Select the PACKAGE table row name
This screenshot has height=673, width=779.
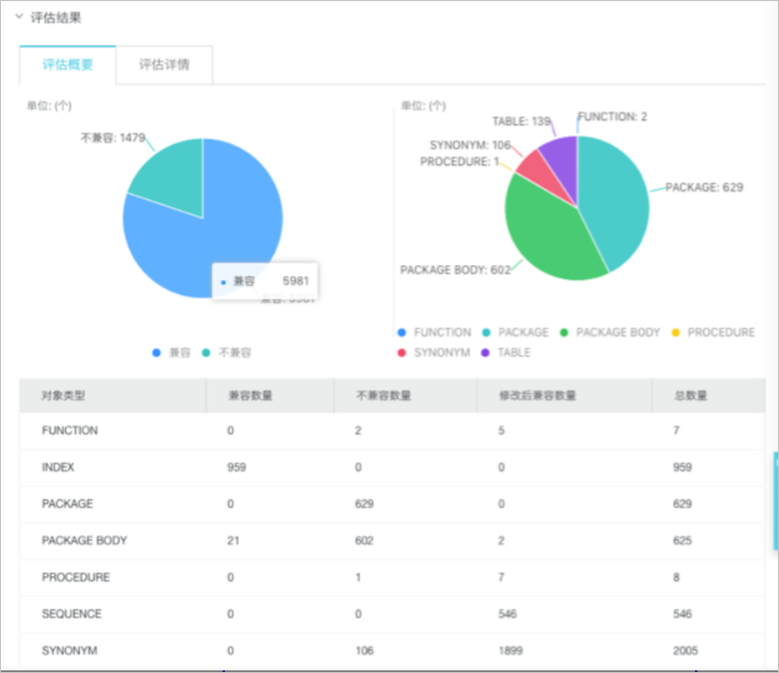click(67, 504)
